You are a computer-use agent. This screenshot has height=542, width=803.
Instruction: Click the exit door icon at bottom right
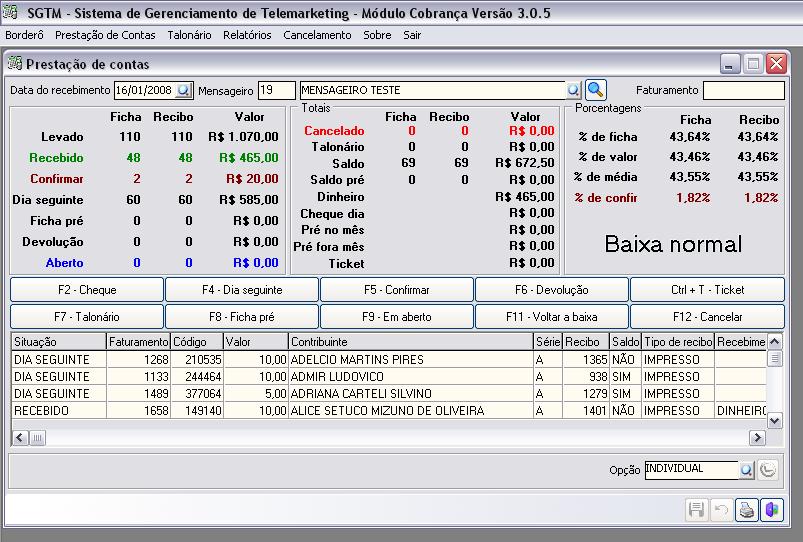[771, 510]
